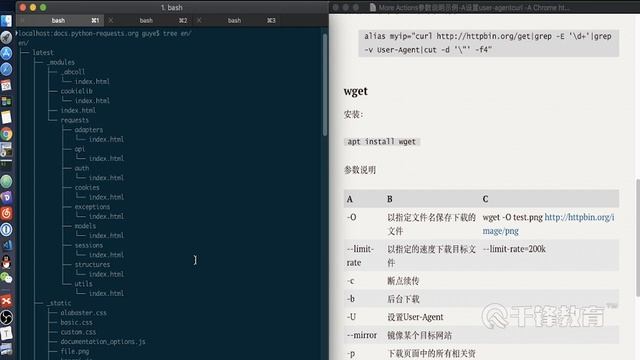The image size is (640, 360).
Task: Click the '安装:' label text
Action: 353,114
